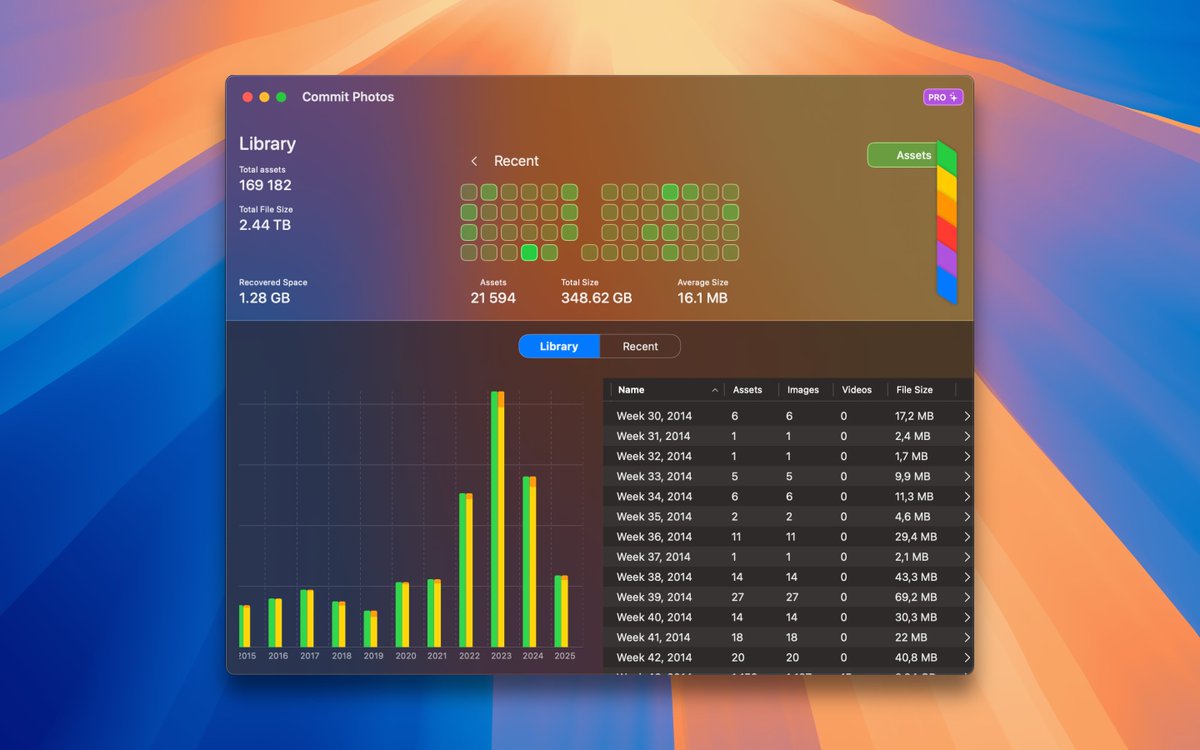Open Week 40, 2014 row chevron
This screenshot has width=1200, height=750.
[967, 617]
